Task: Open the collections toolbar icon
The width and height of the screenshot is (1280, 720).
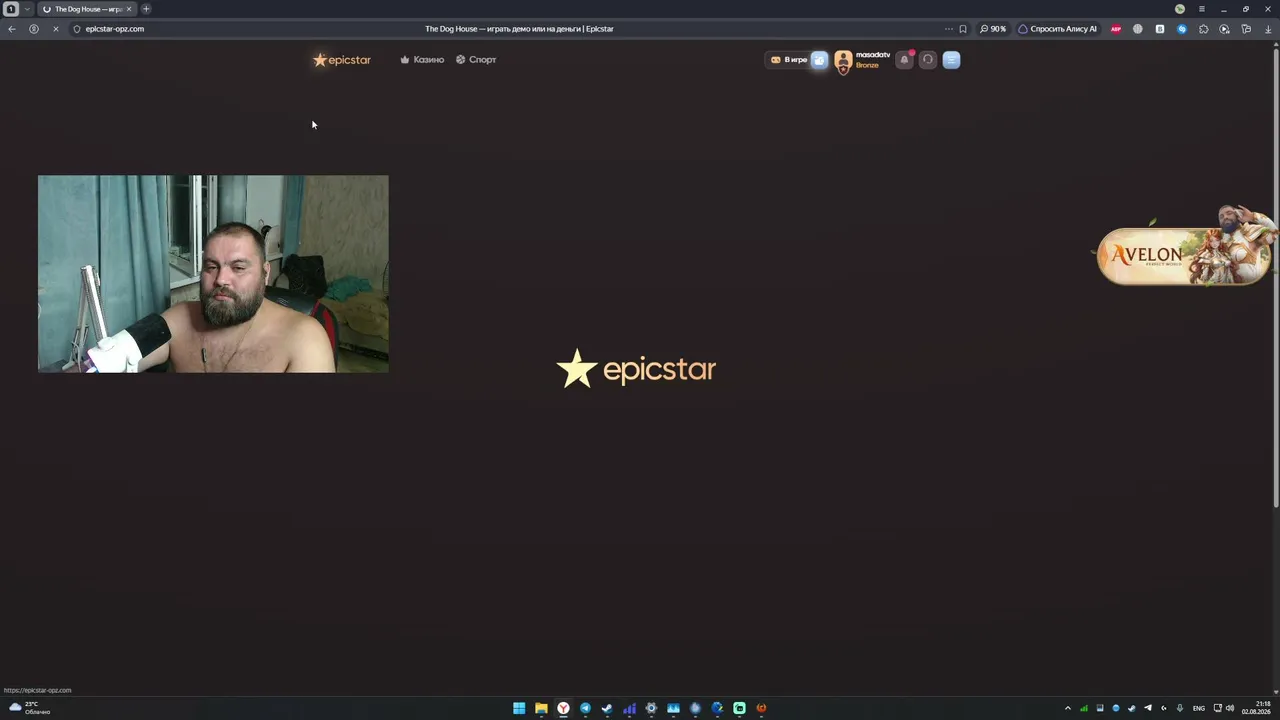Action: 1246,29
